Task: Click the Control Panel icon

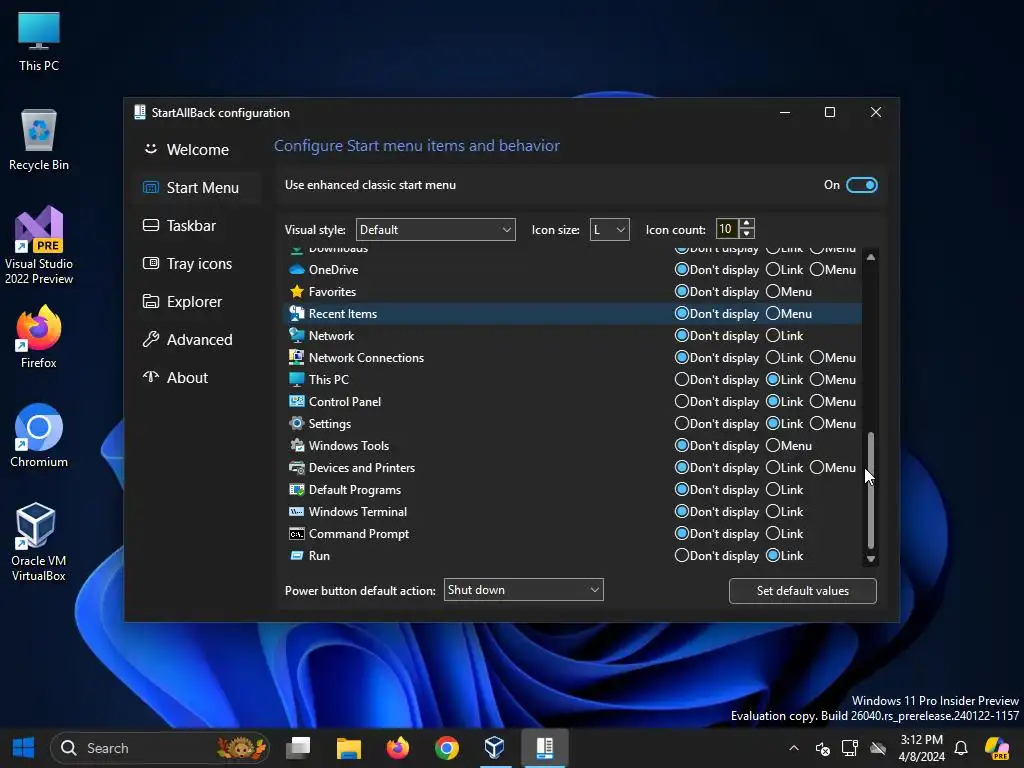Action: coord(296,402)
